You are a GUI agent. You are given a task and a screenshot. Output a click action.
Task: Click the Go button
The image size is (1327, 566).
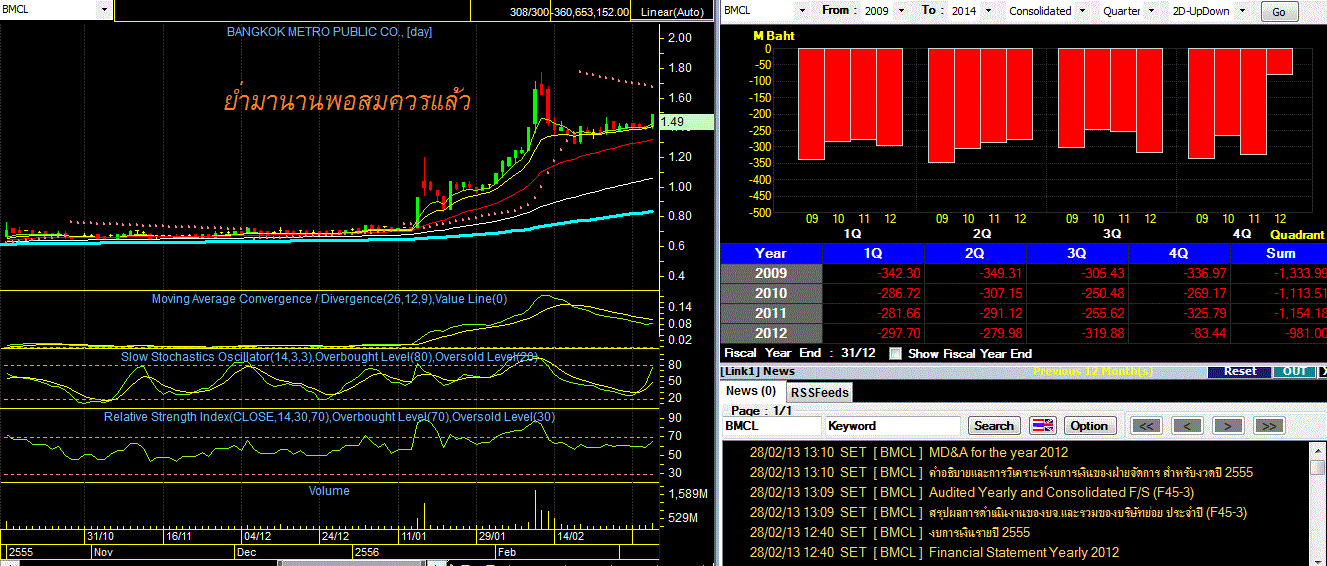[x=1279, y=12]
